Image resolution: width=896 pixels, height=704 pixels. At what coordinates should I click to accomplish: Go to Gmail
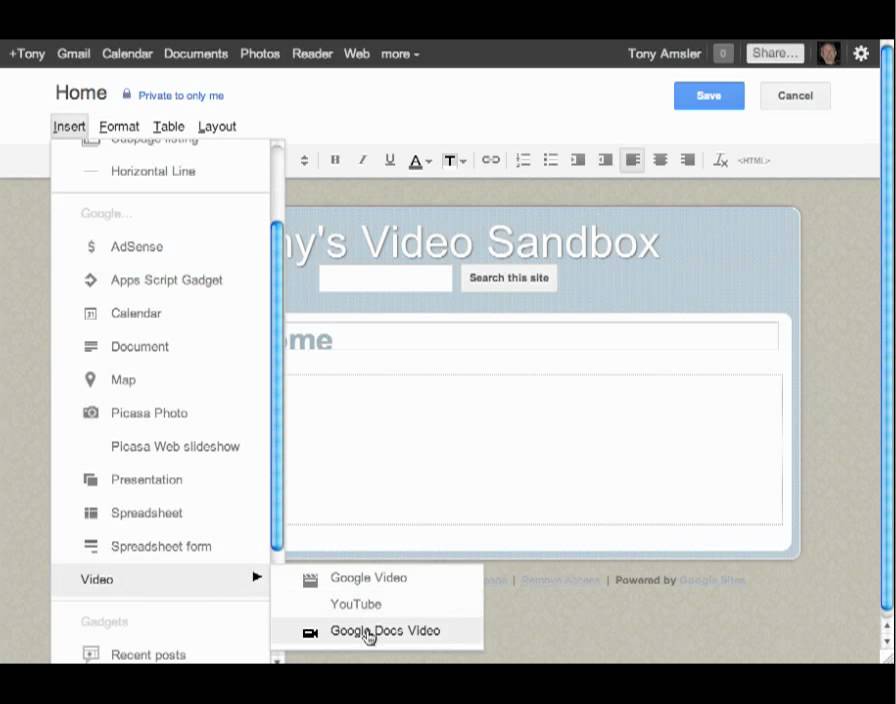[74, 54]
